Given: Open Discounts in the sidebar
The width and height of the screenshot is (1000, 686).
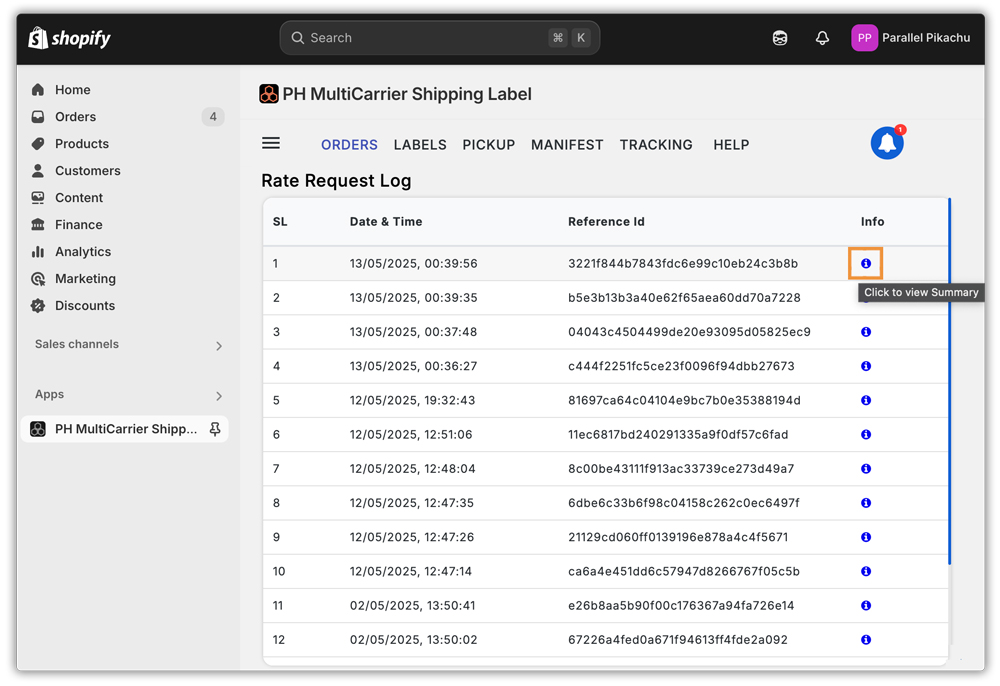Looking at the screenshot, I should [x=85, y=305].
